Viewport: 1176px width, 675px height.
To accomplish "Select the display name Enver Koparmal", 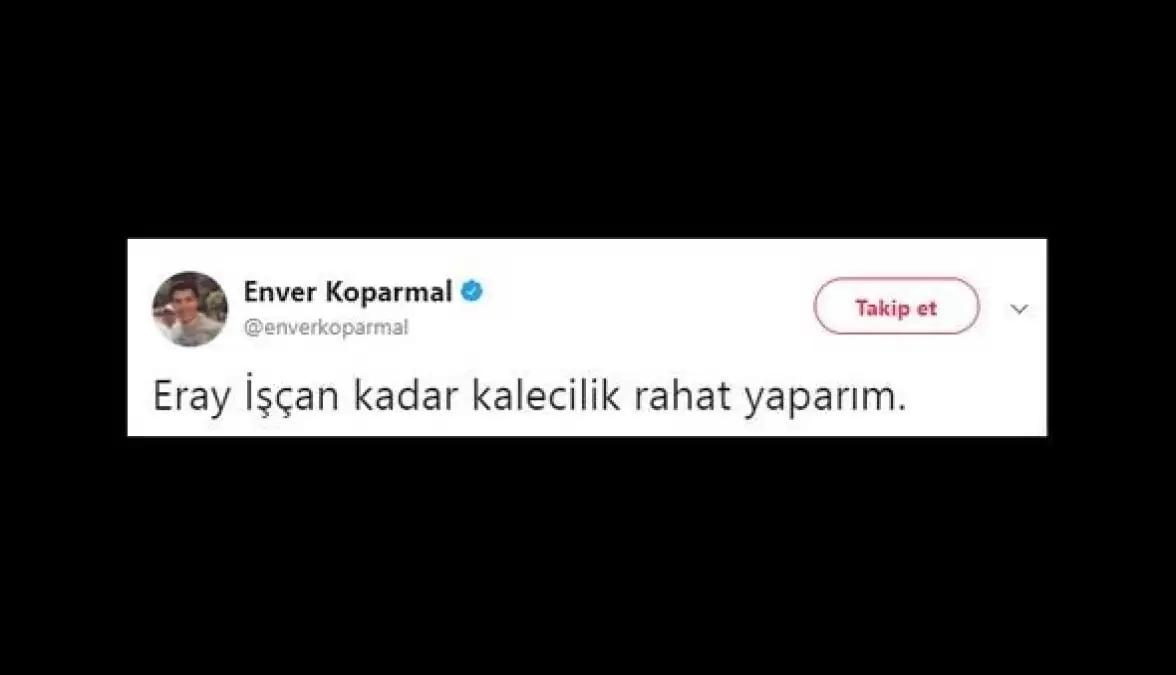I will coord(348,292).
